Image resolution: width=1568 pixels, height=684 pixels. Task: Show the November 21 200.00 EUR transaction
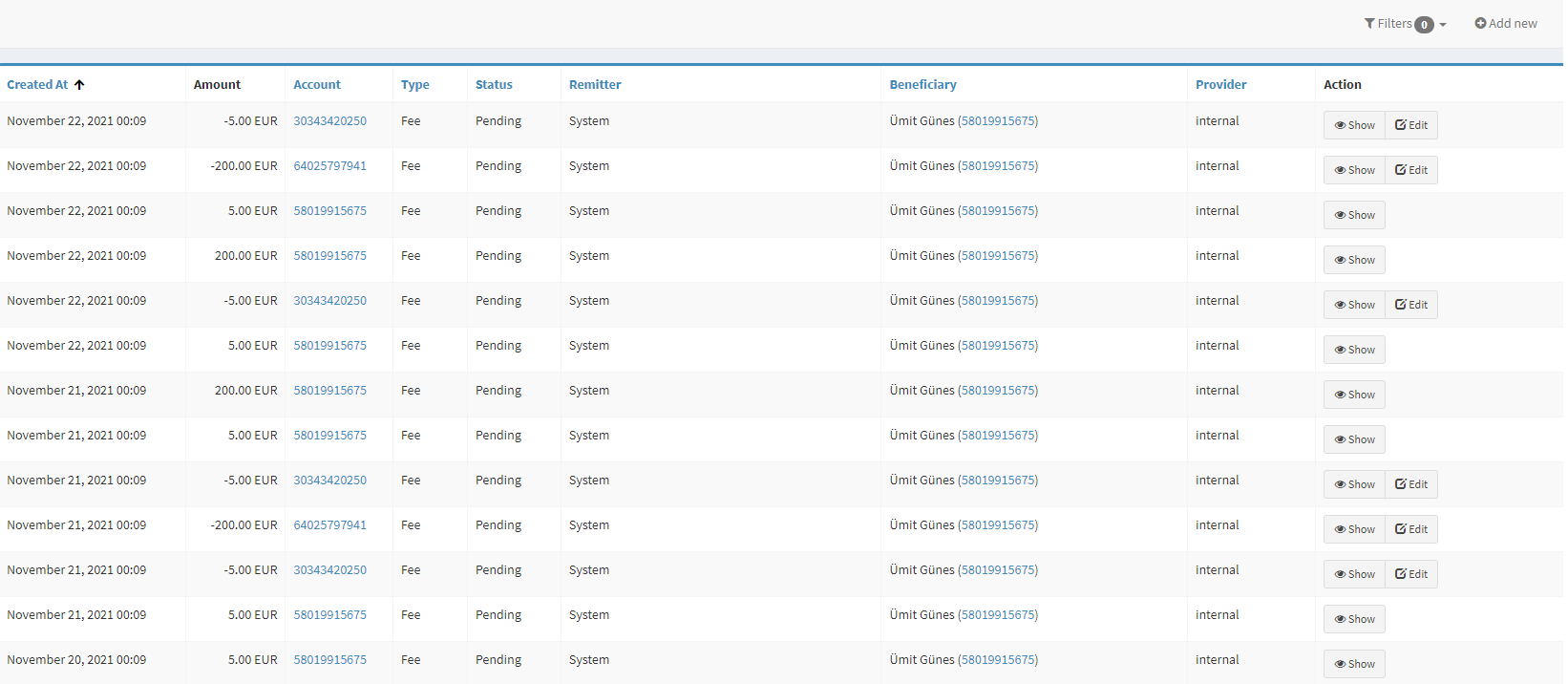click(1354, 395)
